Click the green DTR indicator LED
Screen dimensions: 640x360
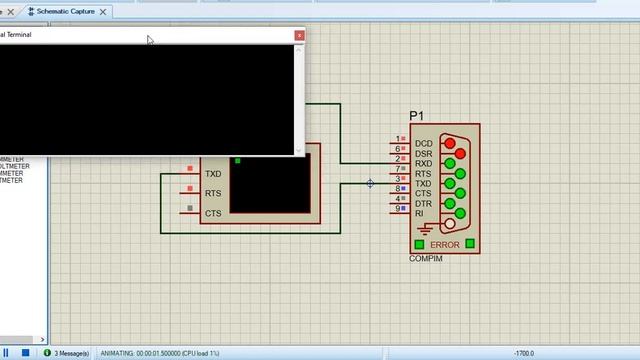(450, 204)
